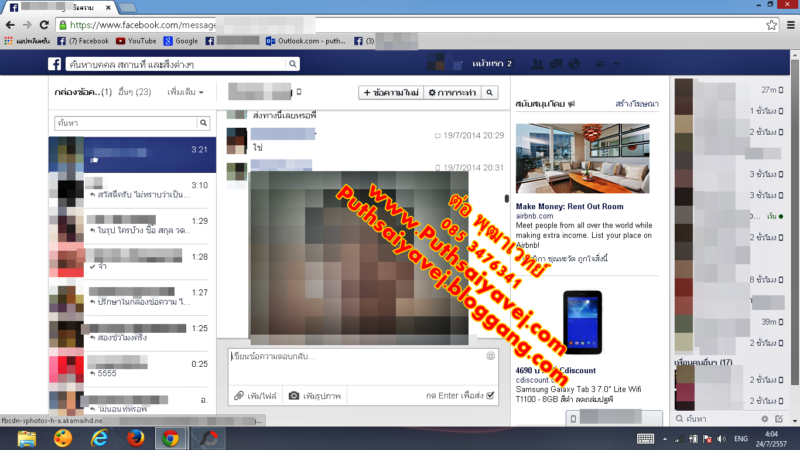Click เพิ่มรูปภาพ add photo button
Viewport: 800px width, 450px height.
315,395
